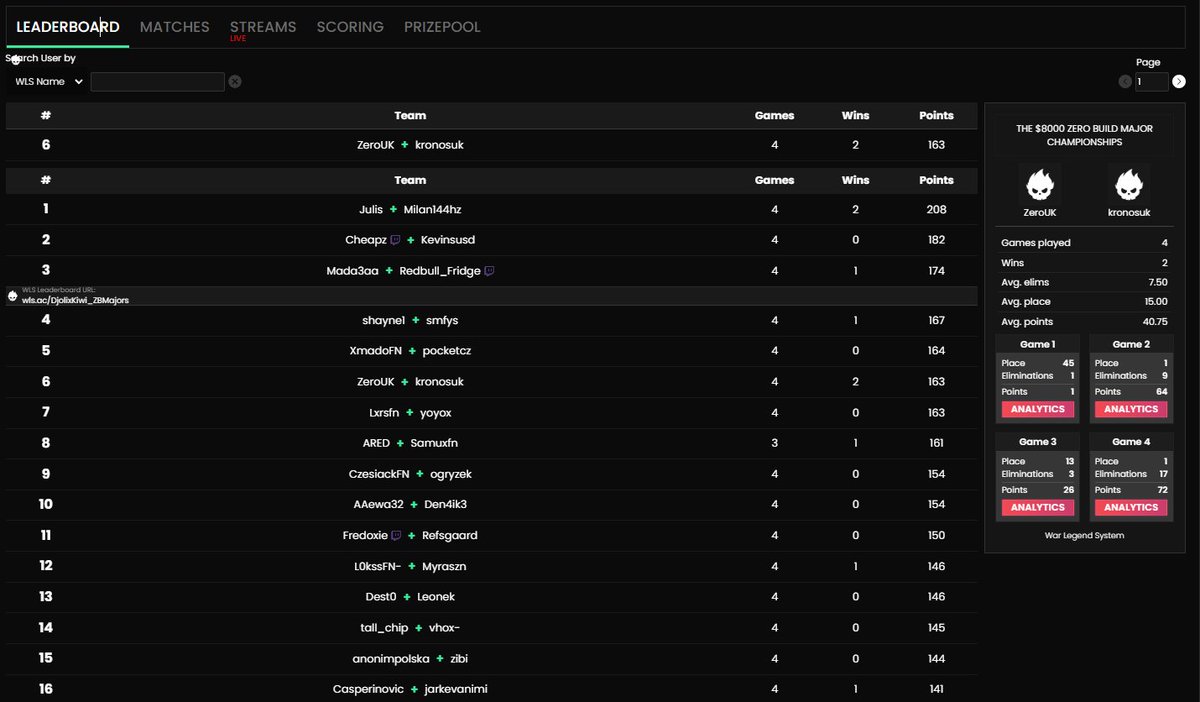Click the Zero Build Major Championships title
Screen dimensions: 1200x702
coord(1084,136)
